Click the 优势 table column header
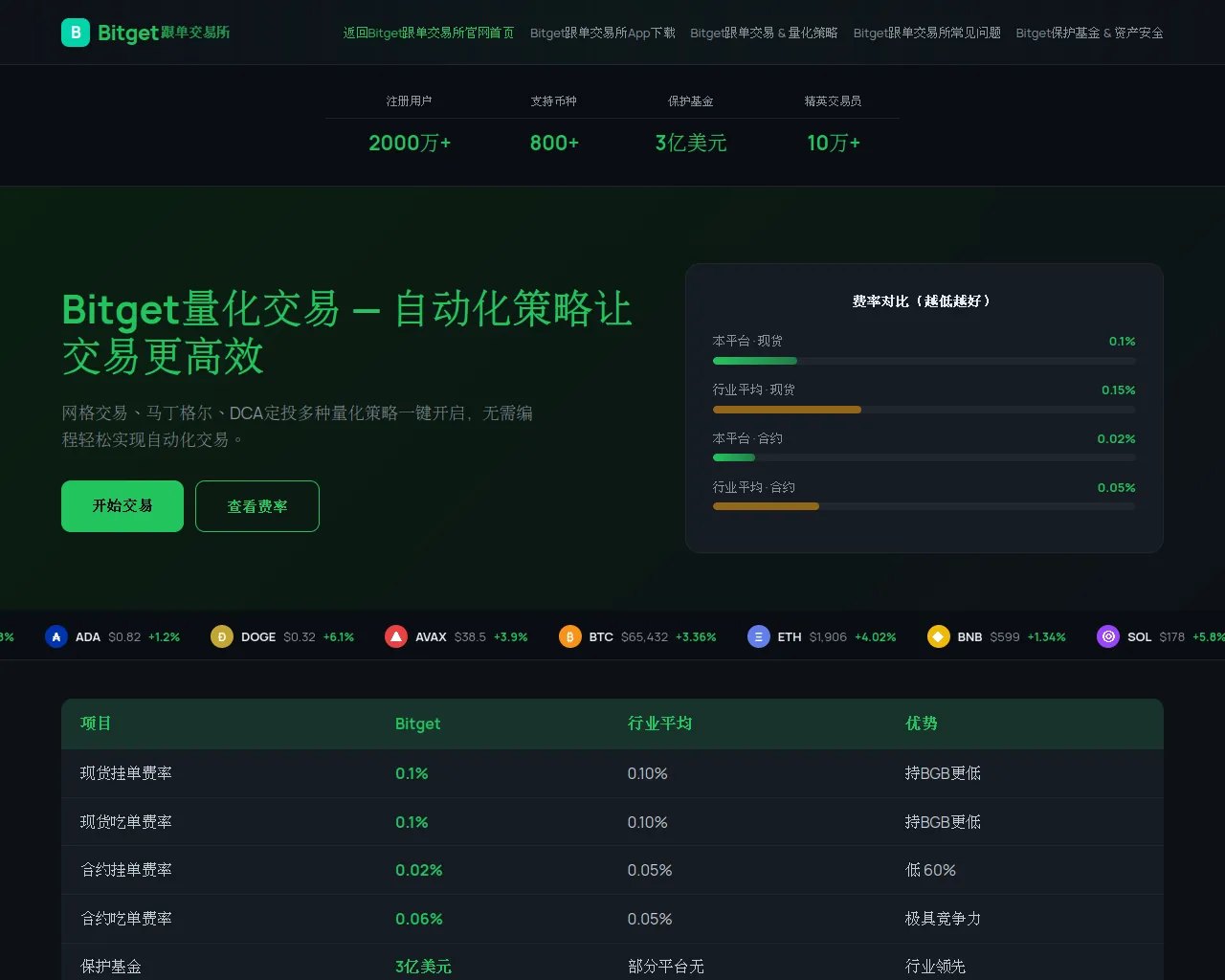 click(x=922, y=724)
